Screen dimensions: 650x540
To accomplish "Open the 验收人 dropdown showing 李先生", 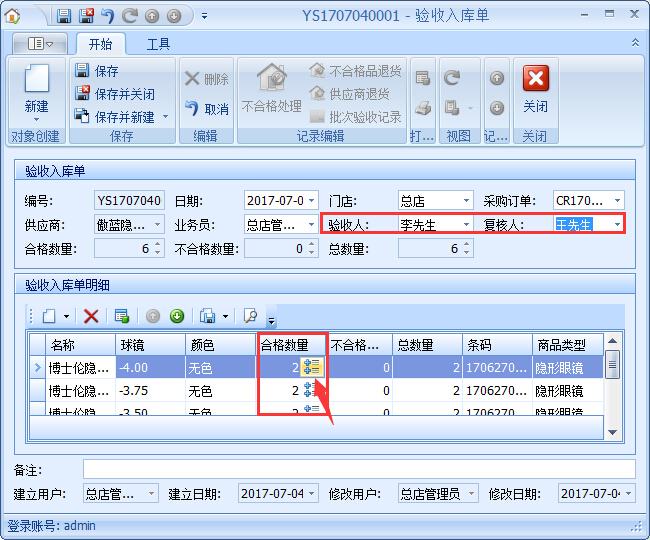I will coord(466,225).
